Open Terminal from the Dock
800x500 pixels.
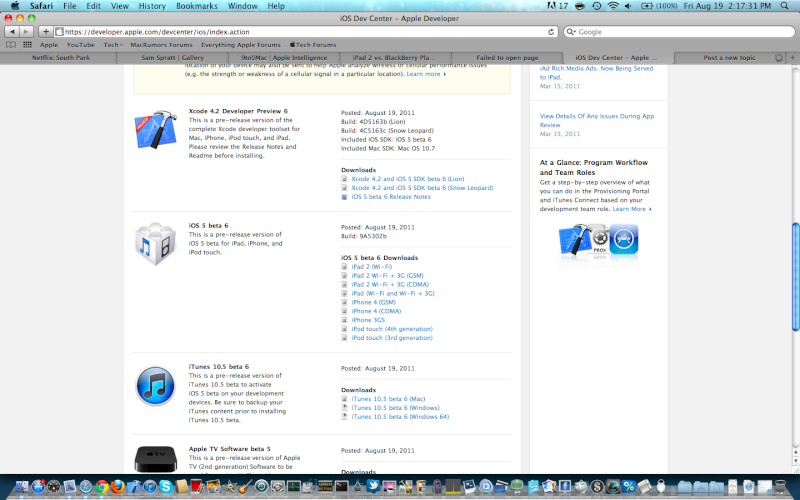pos(341,487)
